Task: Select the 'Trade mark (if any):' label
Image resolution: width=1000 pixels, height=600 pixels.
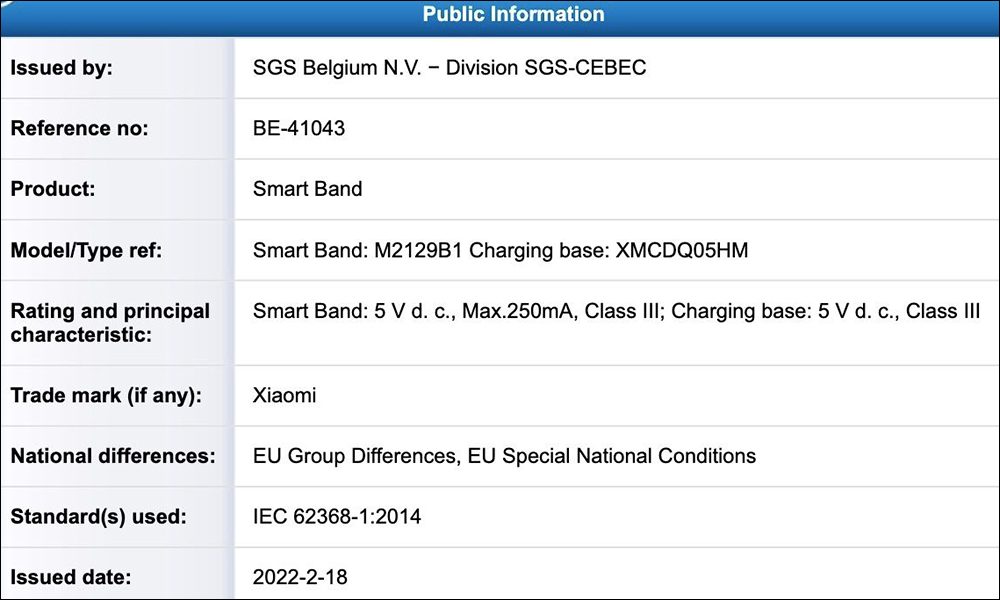Action: pyautogui.click(x=106, y=395)
